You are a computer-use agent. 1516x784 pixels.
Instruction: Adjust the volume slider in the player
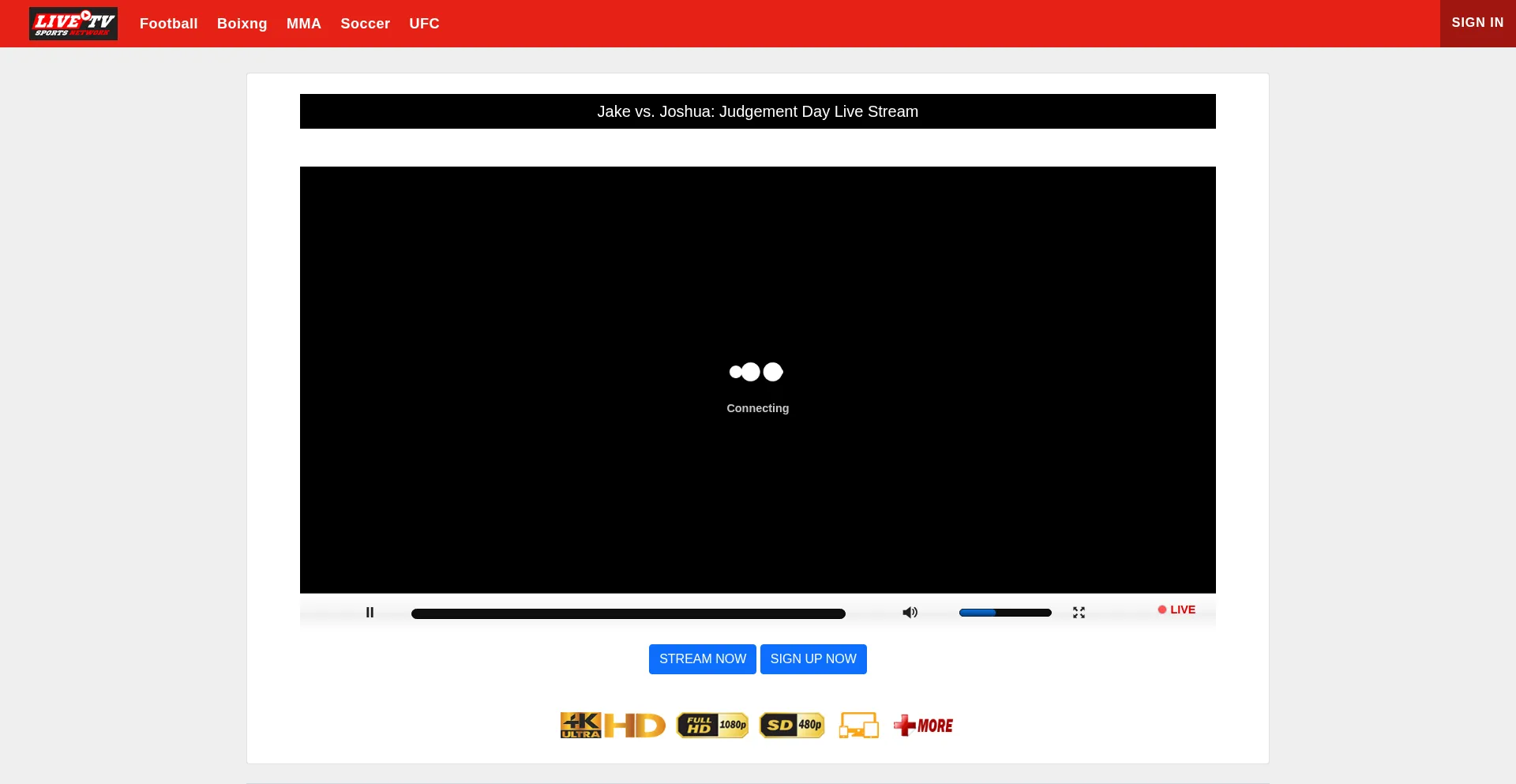(1004, 613)
